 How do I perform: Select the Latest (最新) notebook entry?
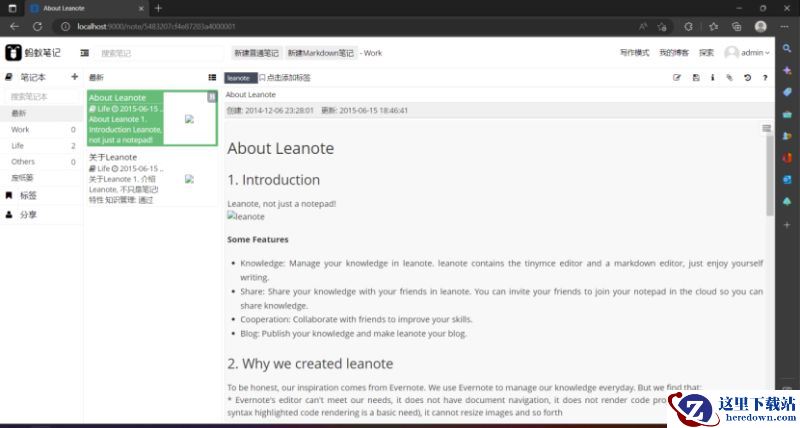pos(41,113)
